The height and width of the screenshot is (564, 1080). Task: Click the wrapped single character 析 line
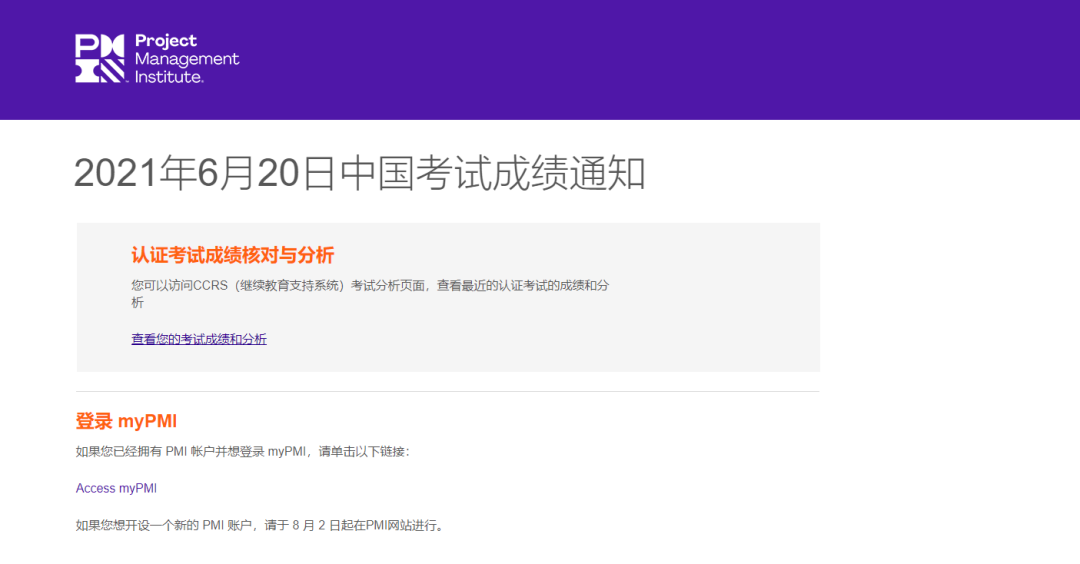pos(138,303)
